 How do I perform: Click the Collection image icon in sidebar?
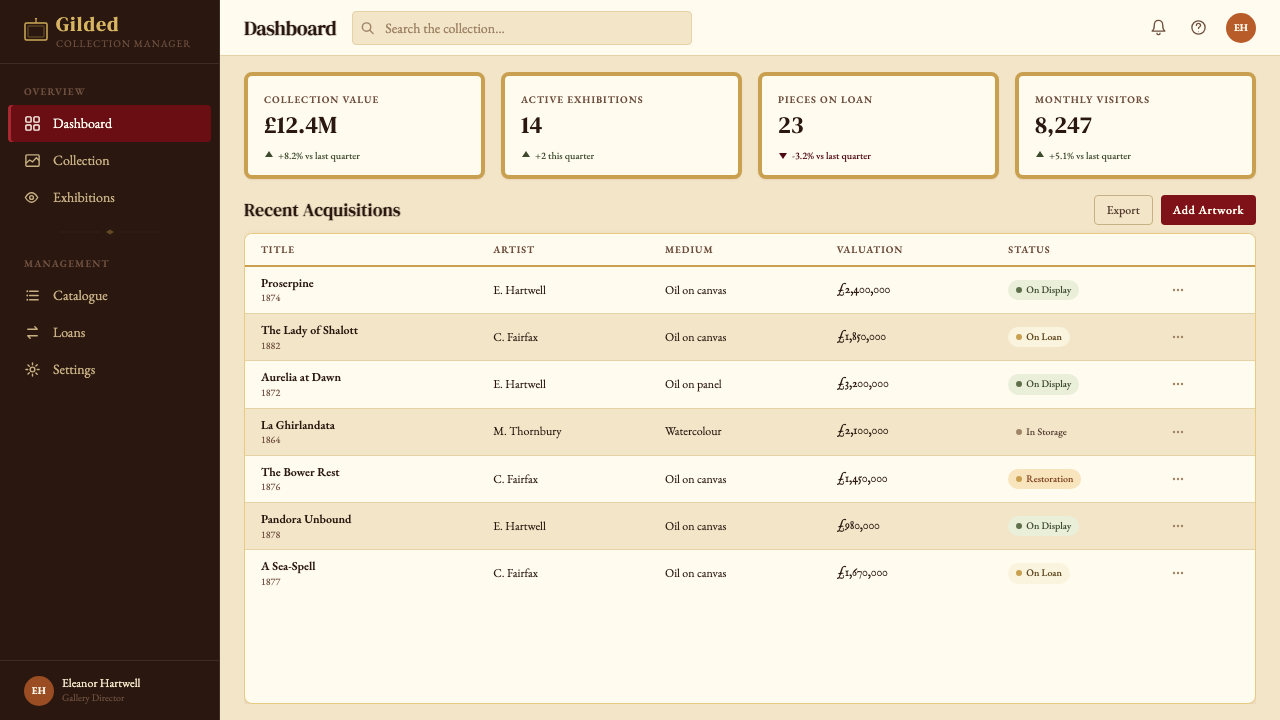pyautogui.click(x=32, y=161)
